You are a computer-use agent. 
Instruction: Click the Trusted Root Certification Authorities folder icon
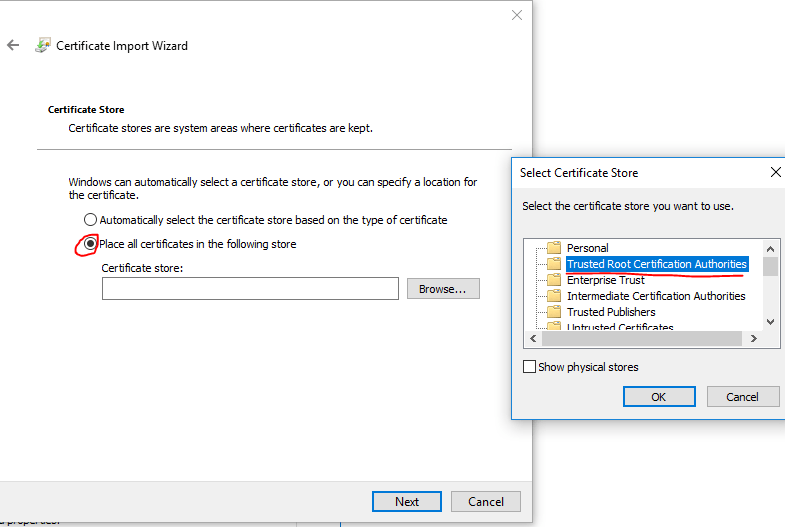point(554,264)
